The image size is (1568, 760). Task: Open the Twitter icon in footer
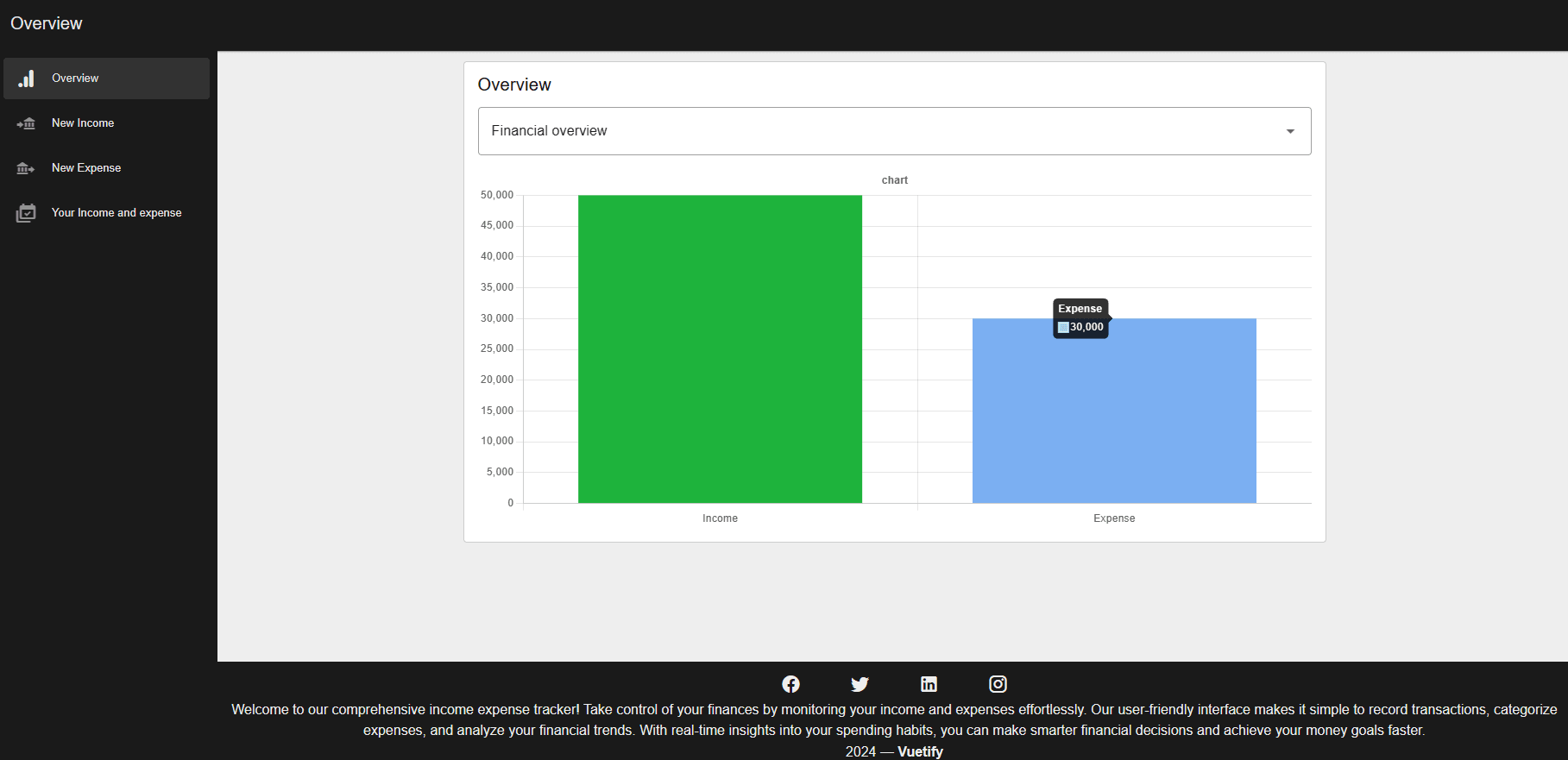tap(860, 684)
